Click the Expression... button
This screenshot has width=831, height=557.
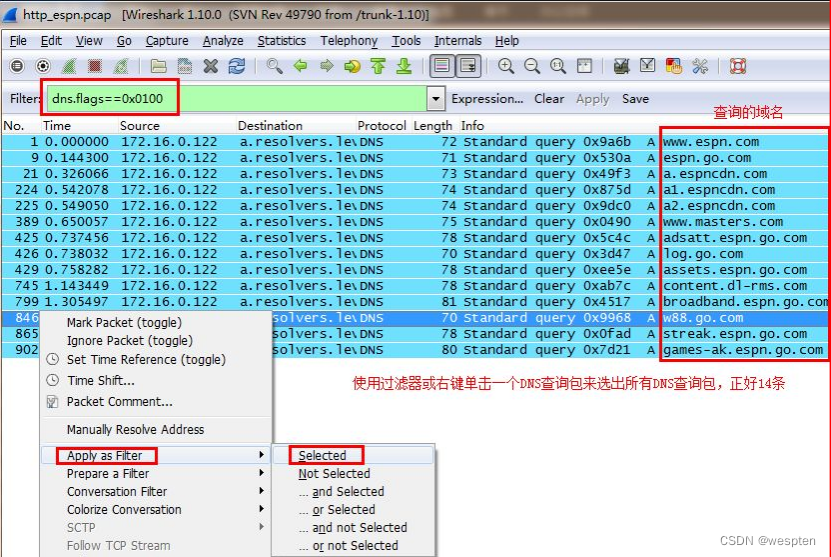pos(487,99)
